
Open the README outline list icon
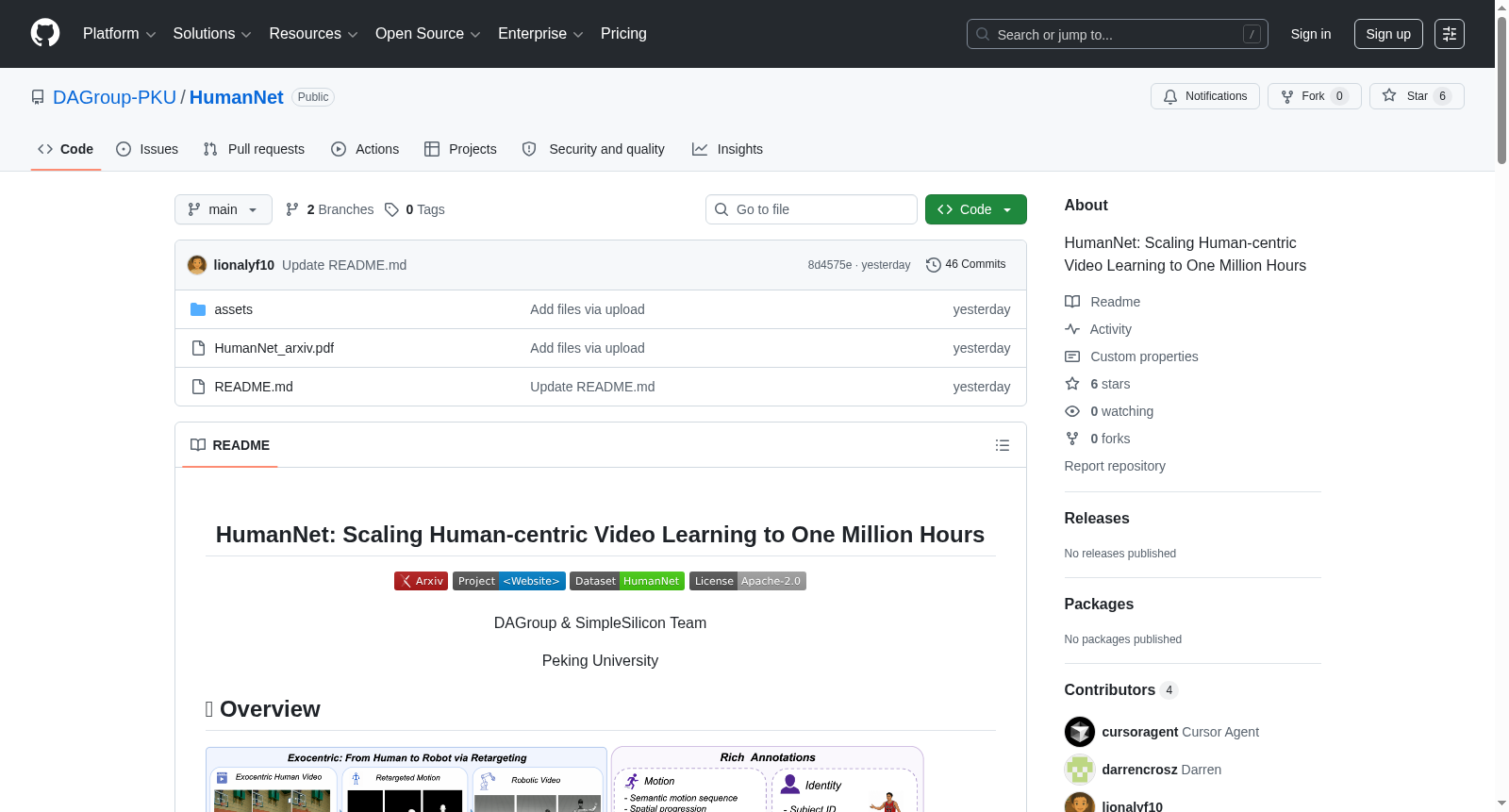pyautogui.click(x=1003, y=445)
